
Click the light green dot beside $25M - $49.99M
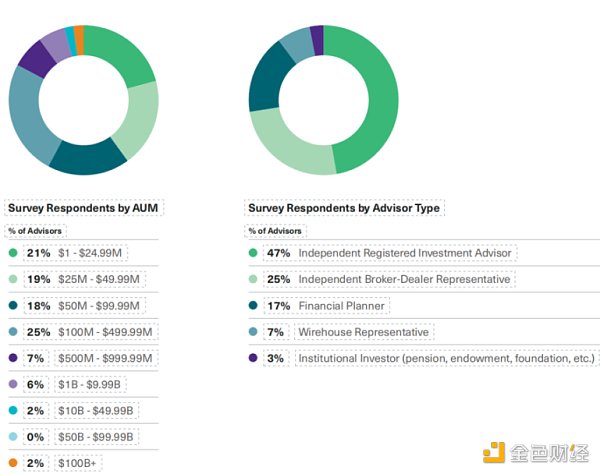point(13,279)
